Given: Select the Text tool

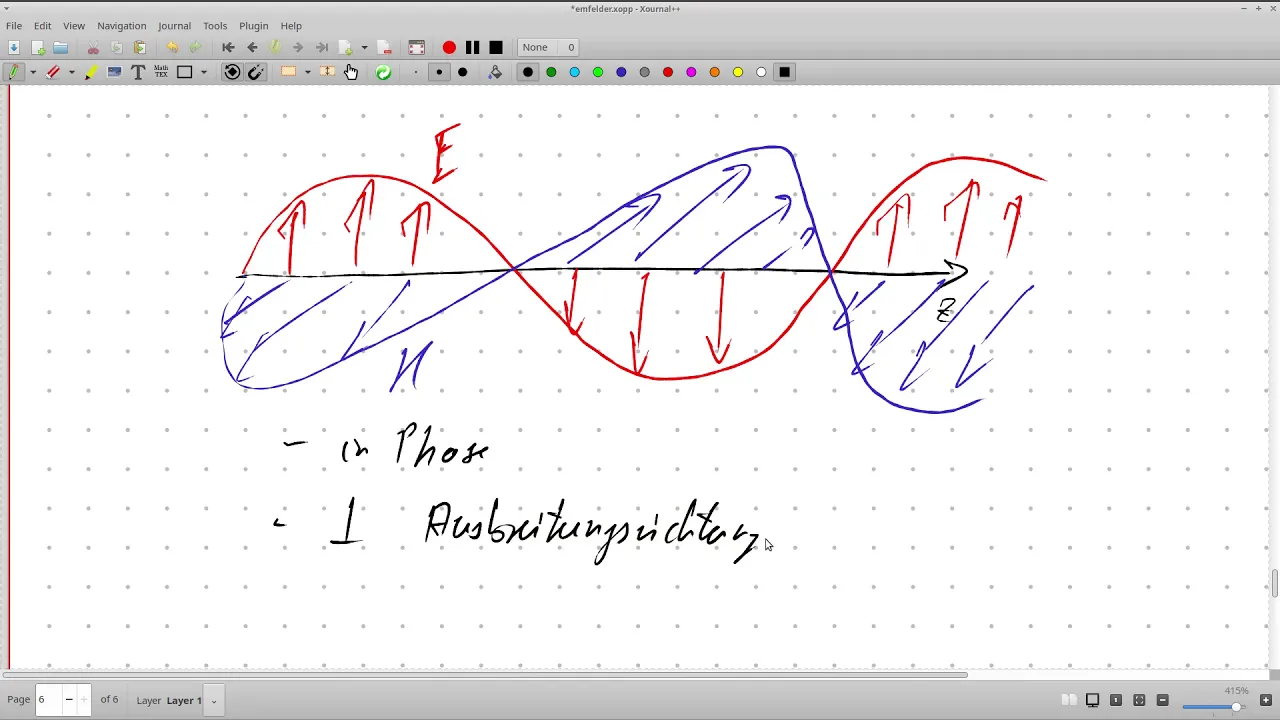Looking at the screenshot, I should coord(138,72).
